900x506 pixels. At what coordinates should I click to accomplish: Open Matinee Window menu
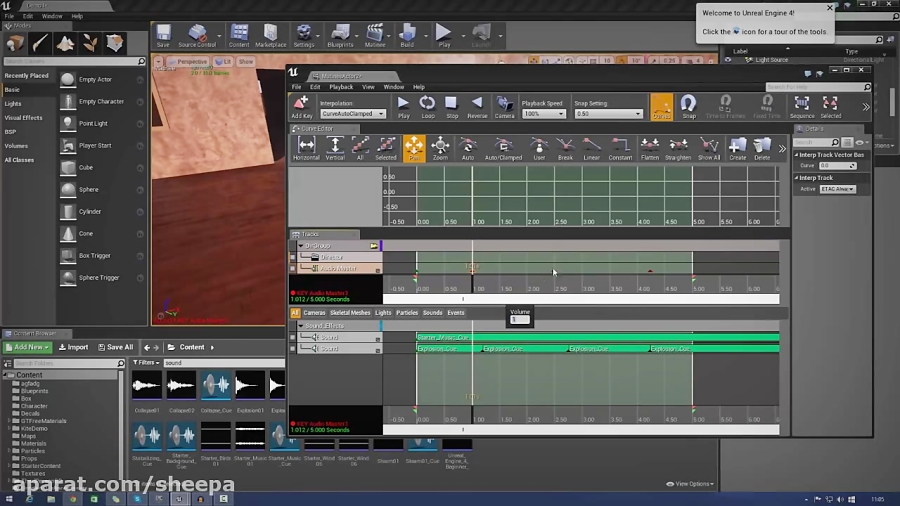pos(393,87)
